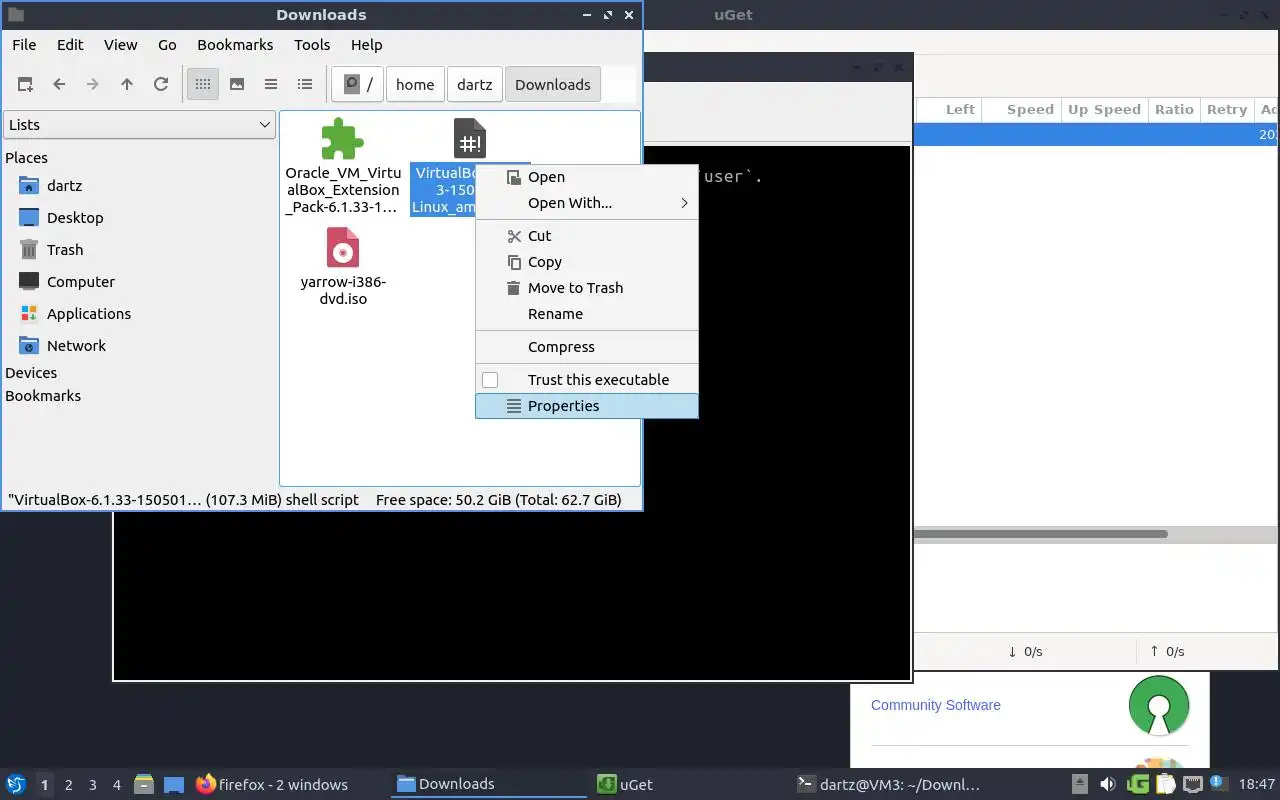Viewport: 1280px width, 800px height.
Task: Click the Retry column header in uGet
Action: point(1226,110)
